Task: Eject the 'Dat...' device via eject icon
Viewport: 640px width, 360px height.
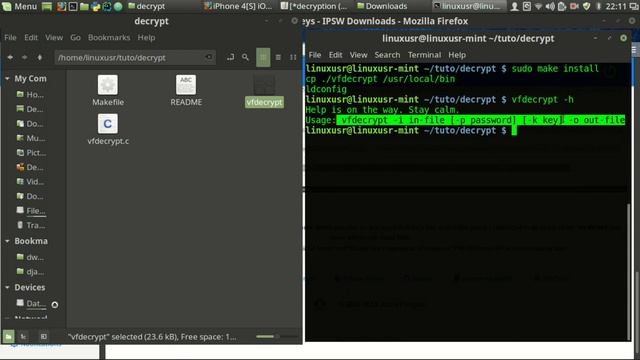Action: pyautogui.click(x=55, y=304)
